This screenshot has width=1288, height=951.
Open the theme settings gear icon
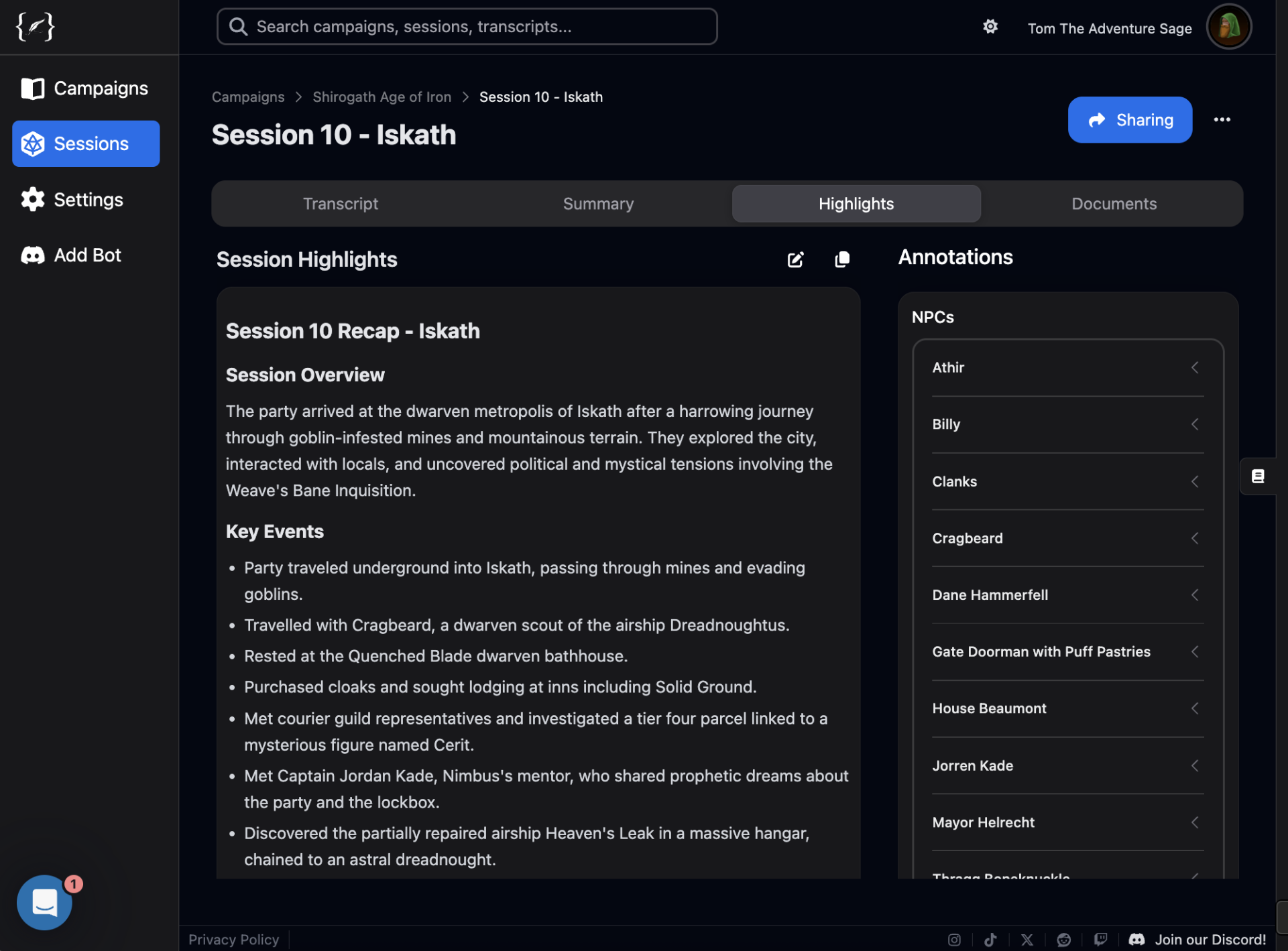990,27
